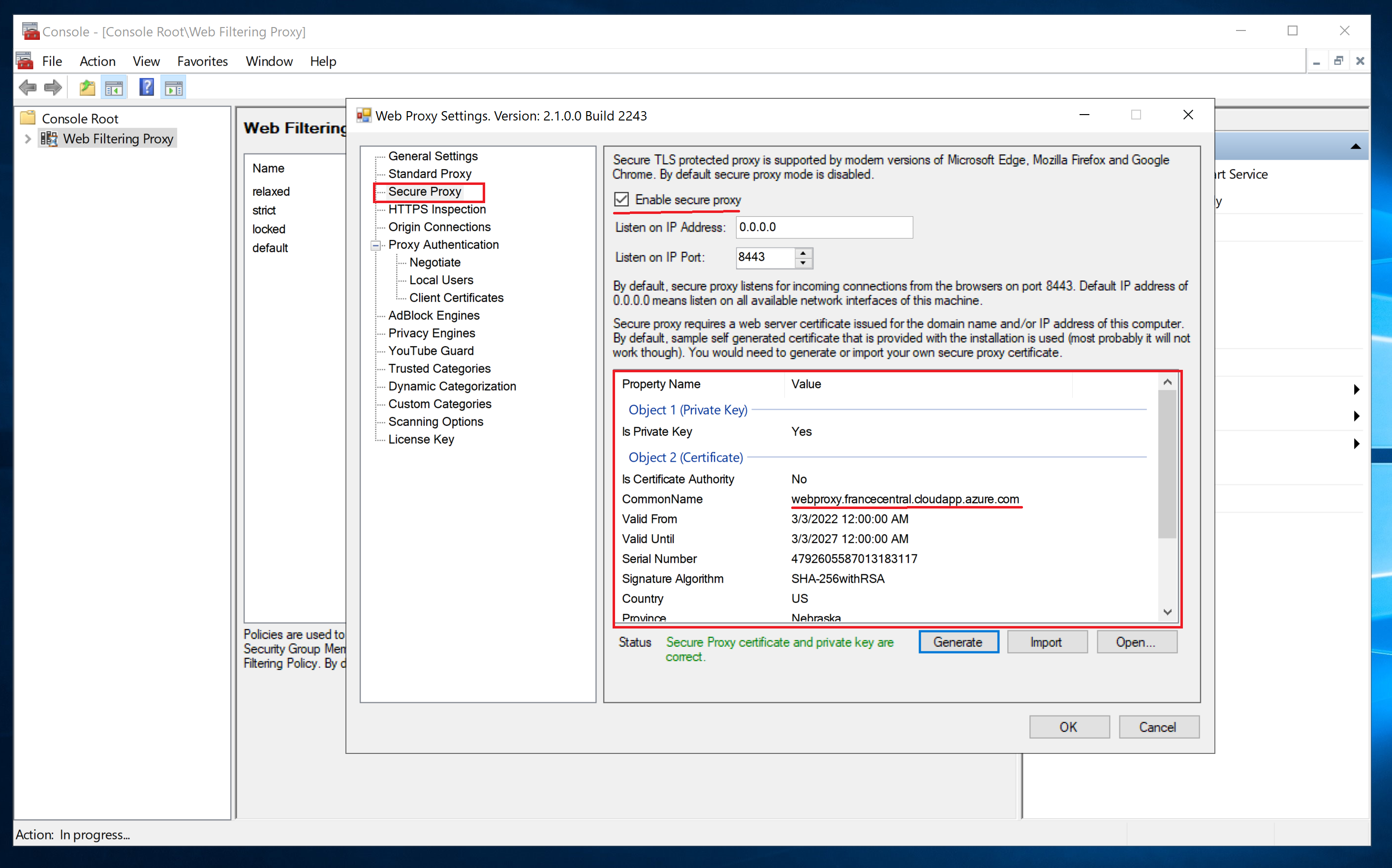
Task: Restore the inner MDI console window
Action: click(1338, 61)
